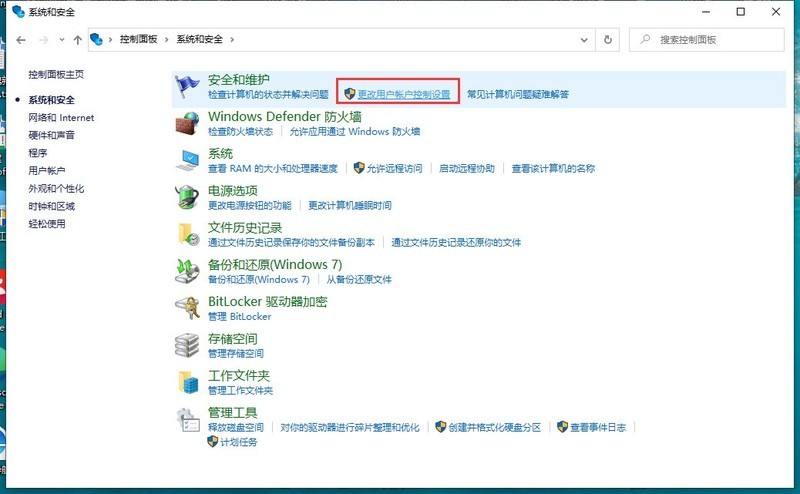Select 外观和个性化 in the sidebar
800x494 pixels.
56,188
